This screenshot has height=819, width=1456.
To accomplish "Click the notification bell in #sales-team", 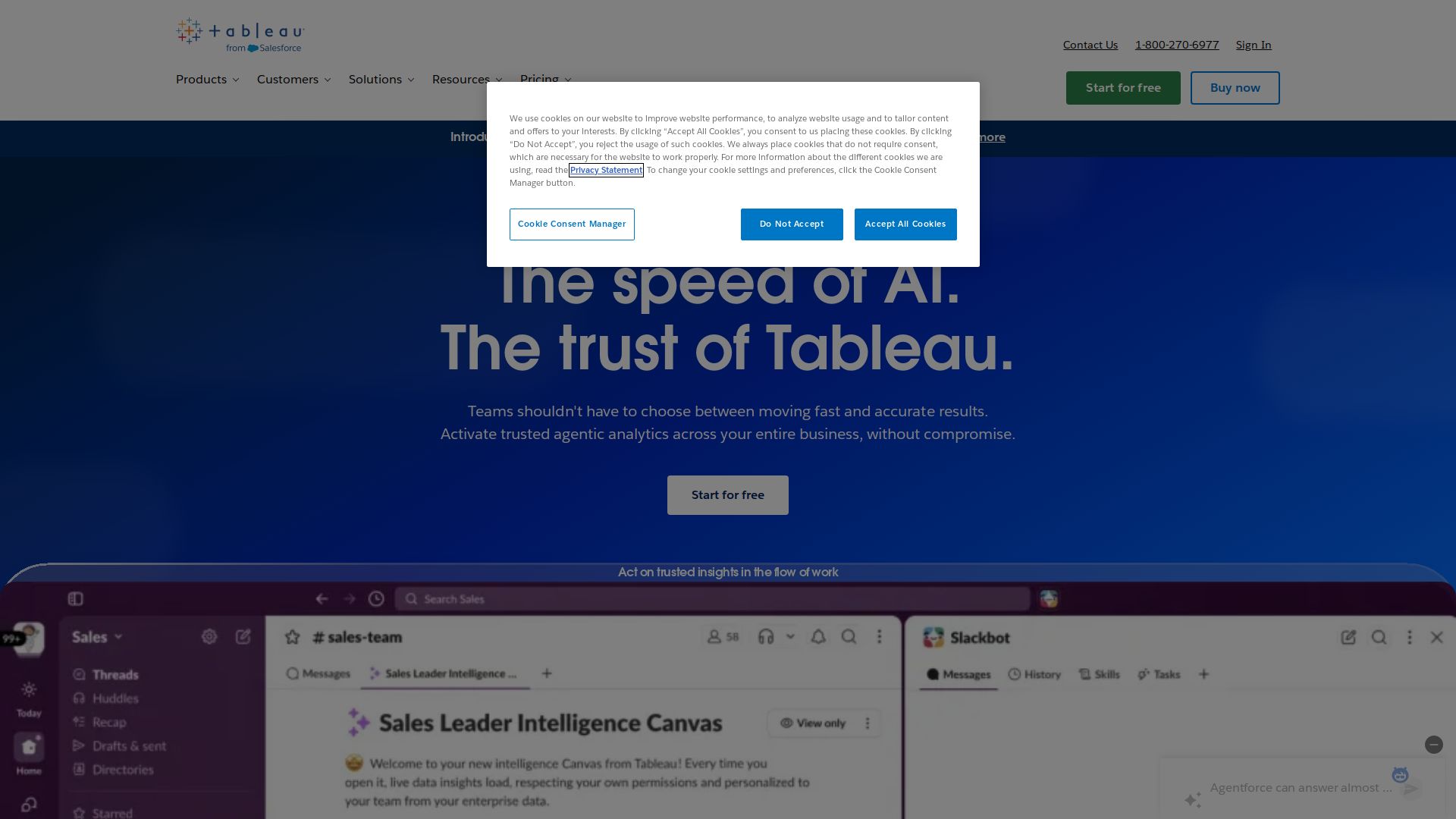I will (x=818, y=637).
